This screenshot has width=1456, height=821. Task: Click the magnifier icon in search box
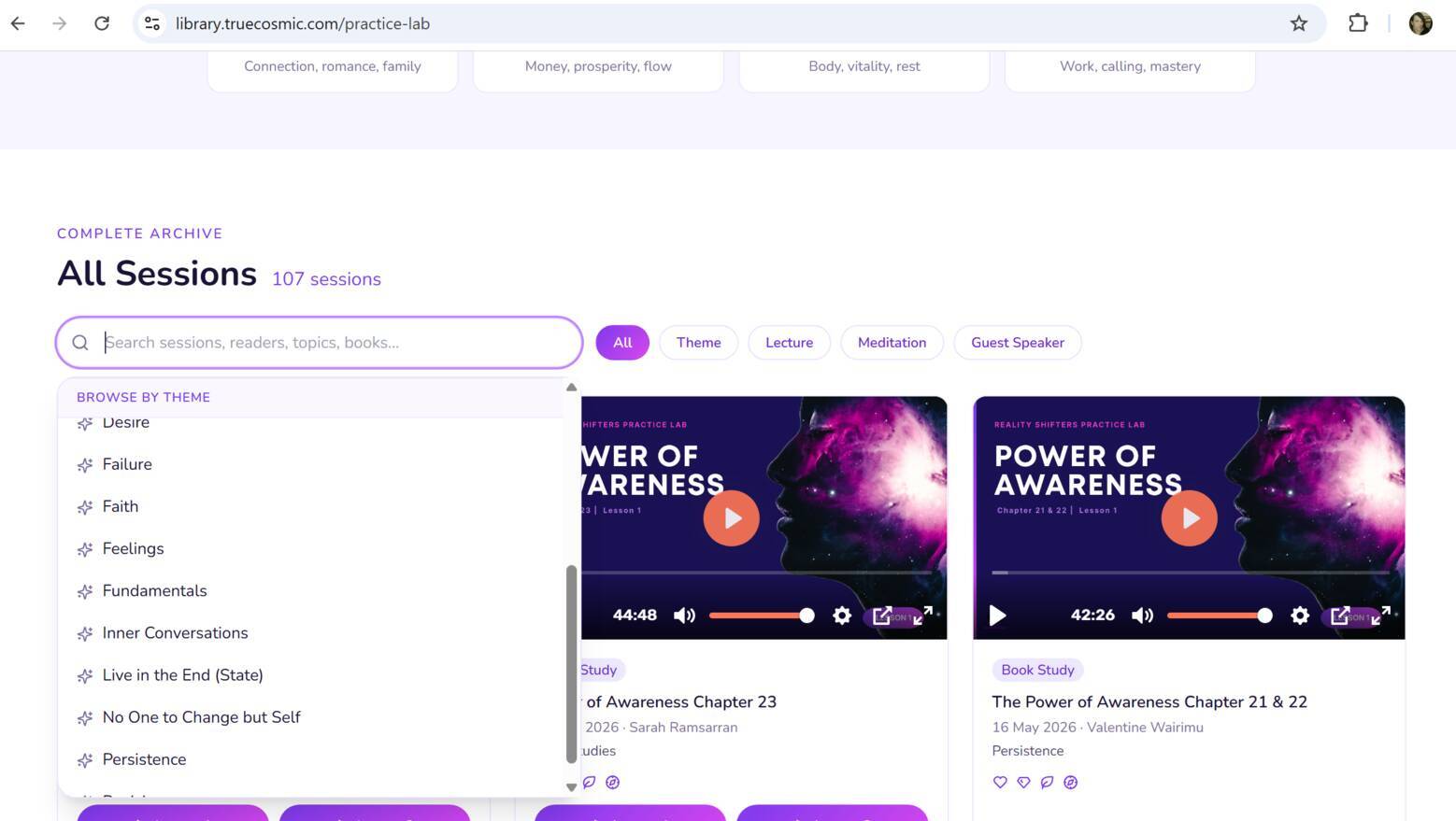(x=80, y=343)
